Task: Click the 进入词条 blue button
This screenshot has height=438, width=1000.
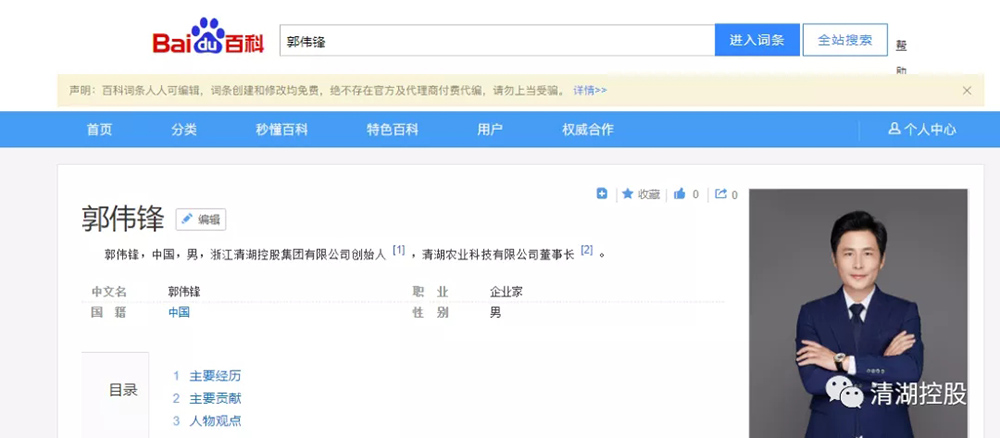Action: [x=757, y=41]
